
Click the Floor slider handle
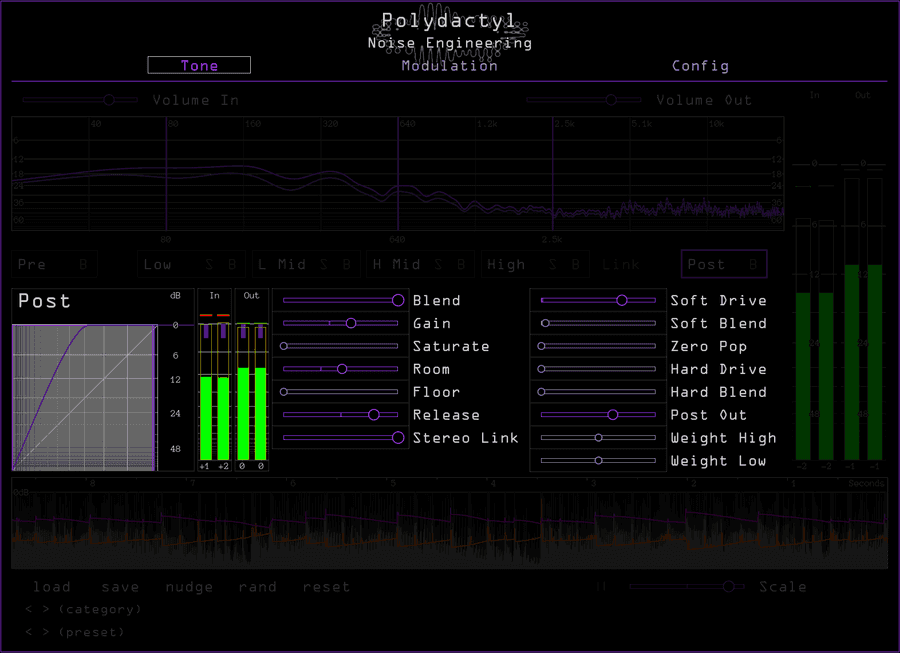coord(284,392)
